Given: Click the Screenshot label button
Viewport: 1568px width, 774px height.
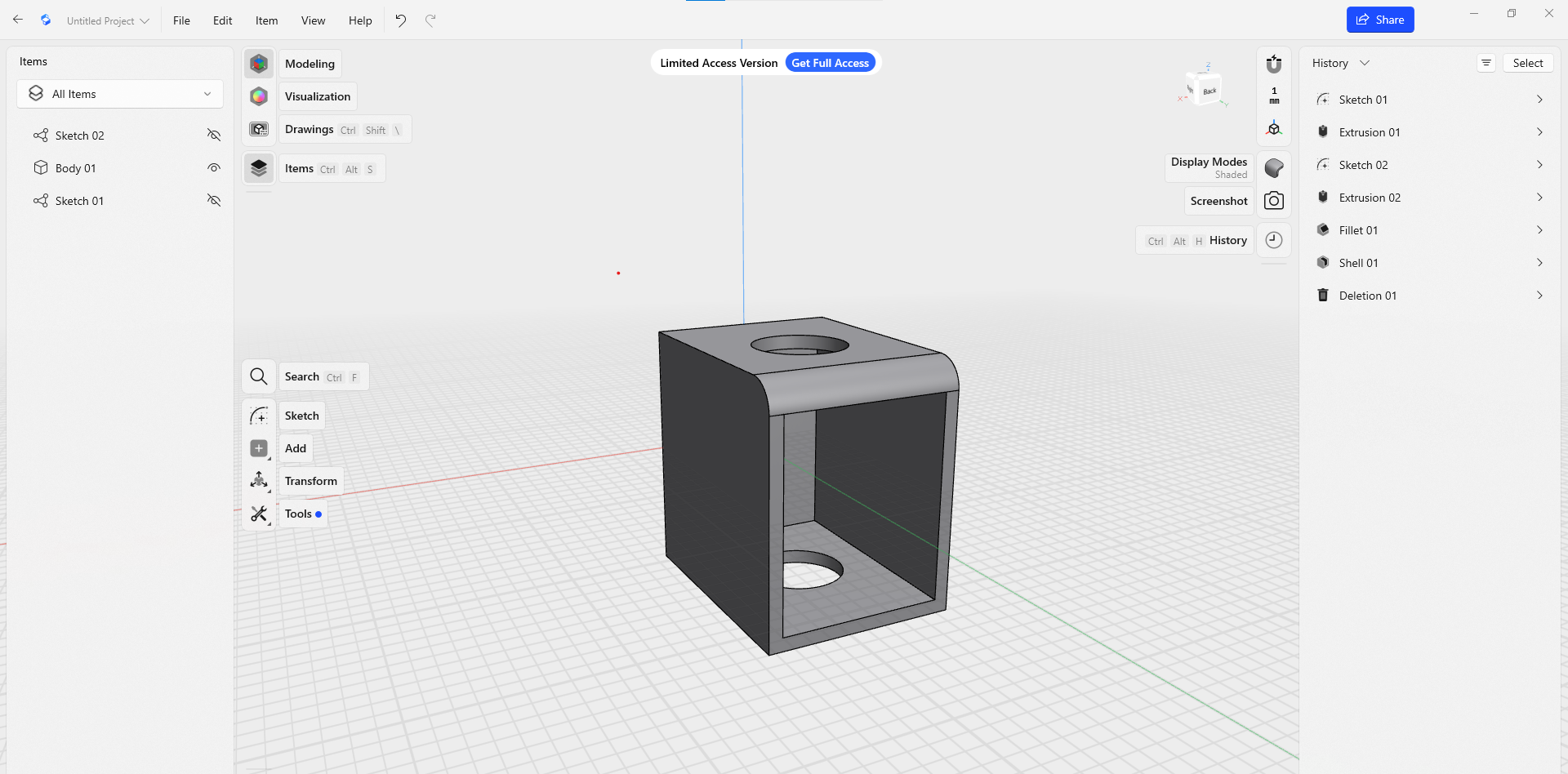Looking at the screenshot, I should (x=1218, y=201).
